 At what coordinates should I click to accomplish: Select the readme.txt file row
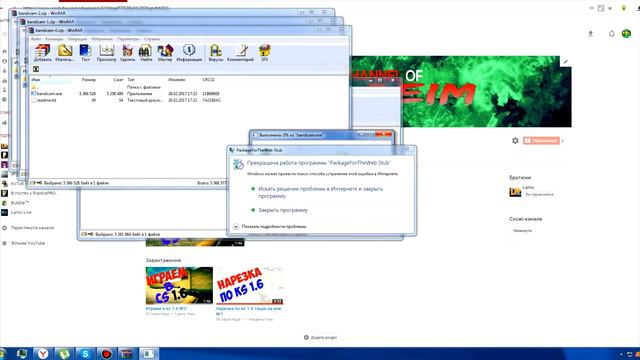pyautogui.click(x=127, y=100)
